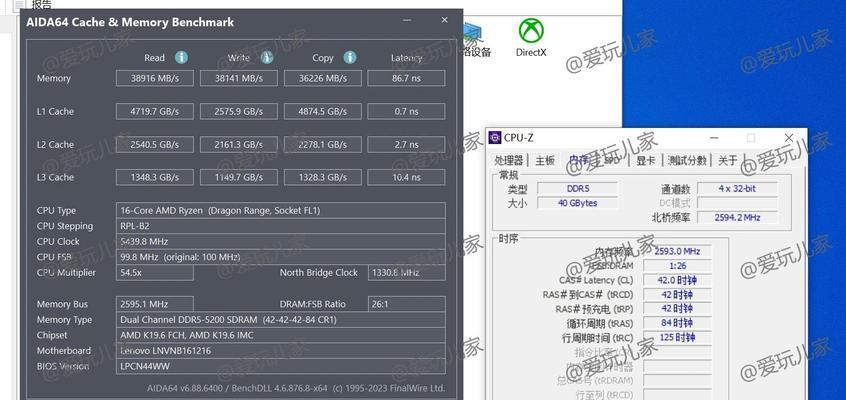Close the AIDA64 benchmark window

(x=444, y=21)
